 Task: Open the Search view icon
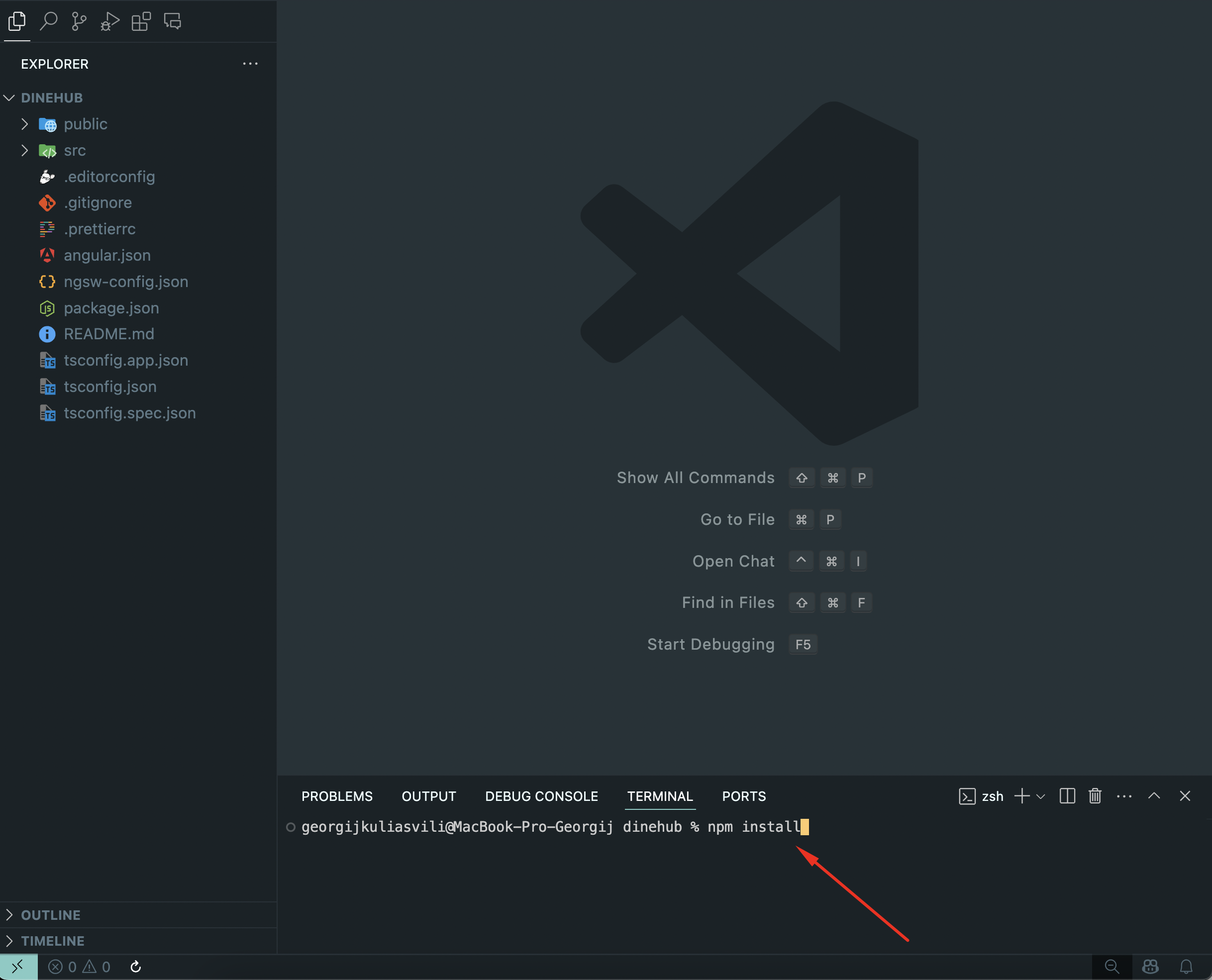(49, 21)
